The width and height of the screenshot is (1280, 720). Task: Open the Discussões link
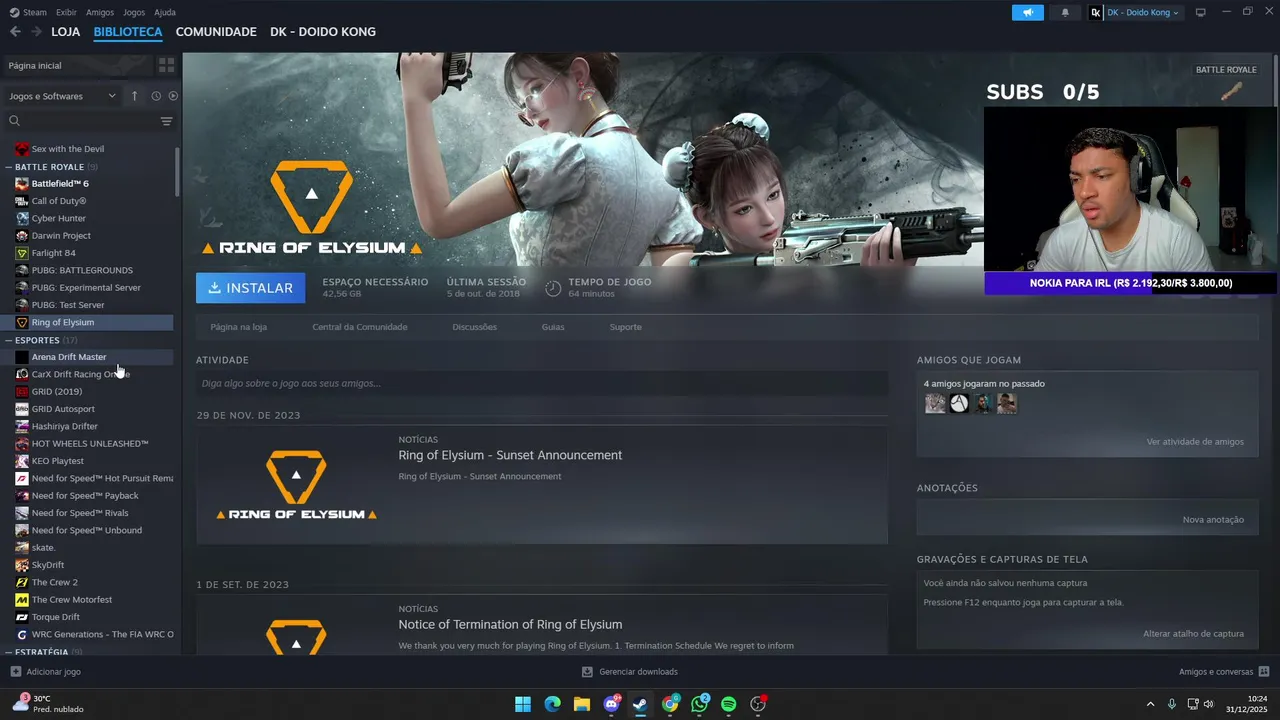click(x=474, y=327)
